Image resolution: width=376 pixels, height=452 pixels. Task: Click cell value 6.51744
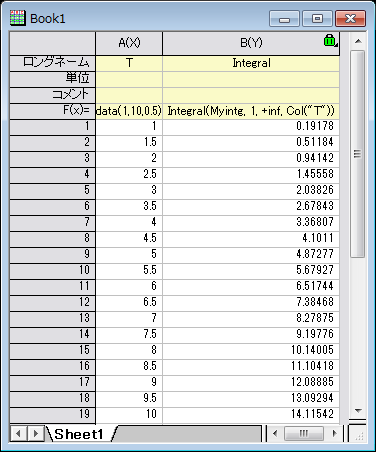251,287
